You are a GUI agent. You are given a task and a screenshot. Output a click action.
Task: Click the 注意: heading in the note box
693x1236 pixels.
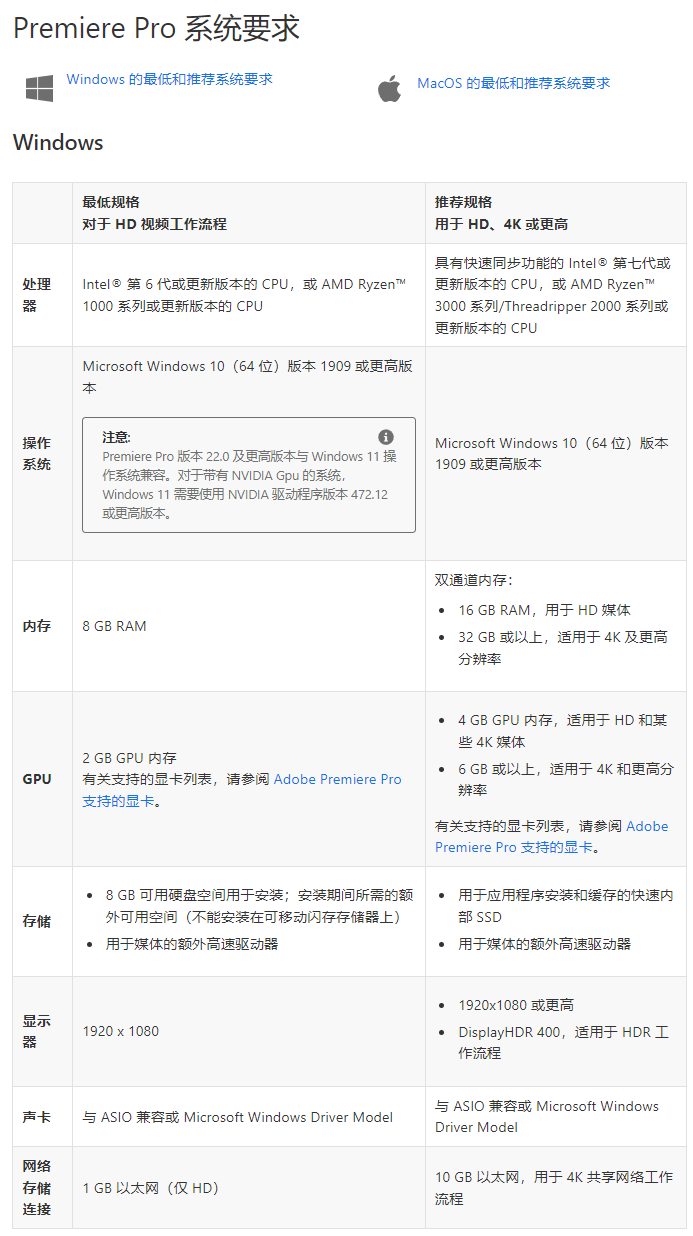coord(117,437)
